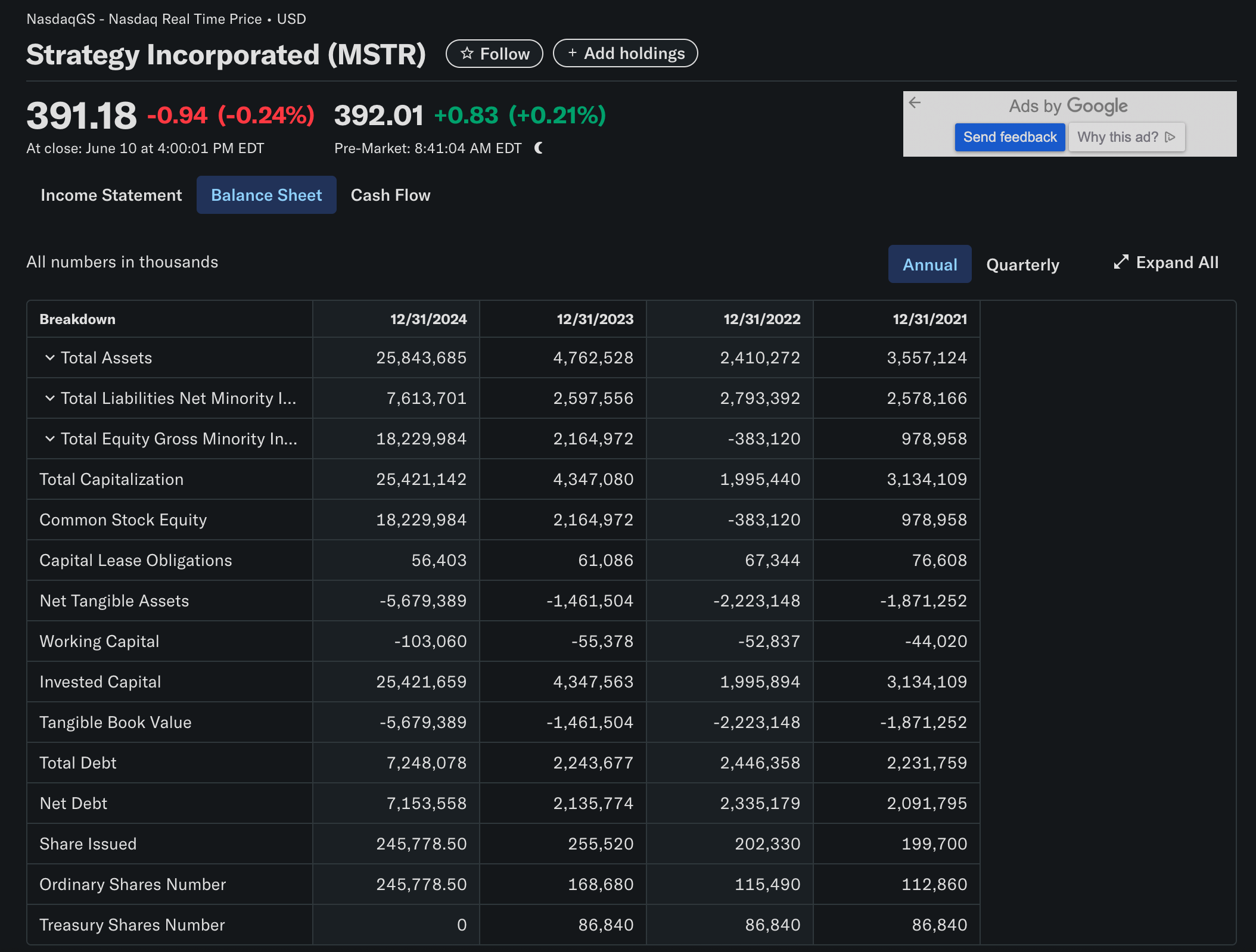Expand Total Equity Gross Minority row
Screen dimensions: 1256x952
pyautogui.click(x=50, y=438)
